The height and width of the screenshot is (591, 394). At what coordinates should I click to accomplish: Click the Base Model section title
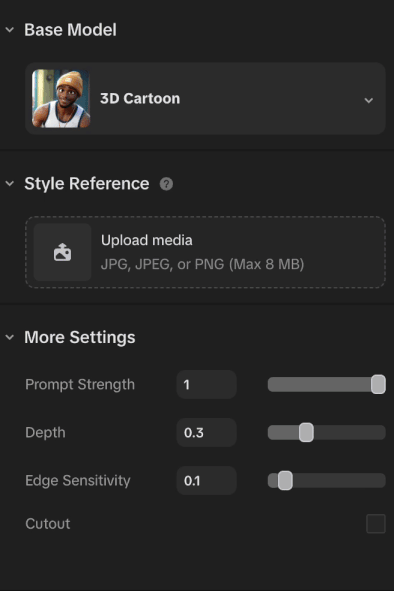click(71, 30)
